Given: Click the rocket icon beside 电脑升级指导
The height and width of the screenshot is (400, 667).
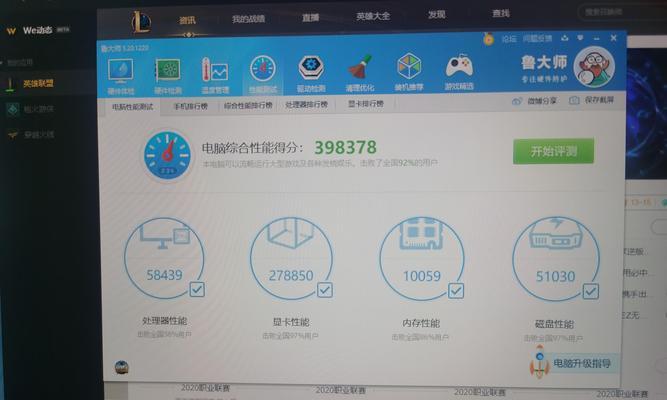Looking at the screenshot, I should pyautogui.click(x=539, y=362).
